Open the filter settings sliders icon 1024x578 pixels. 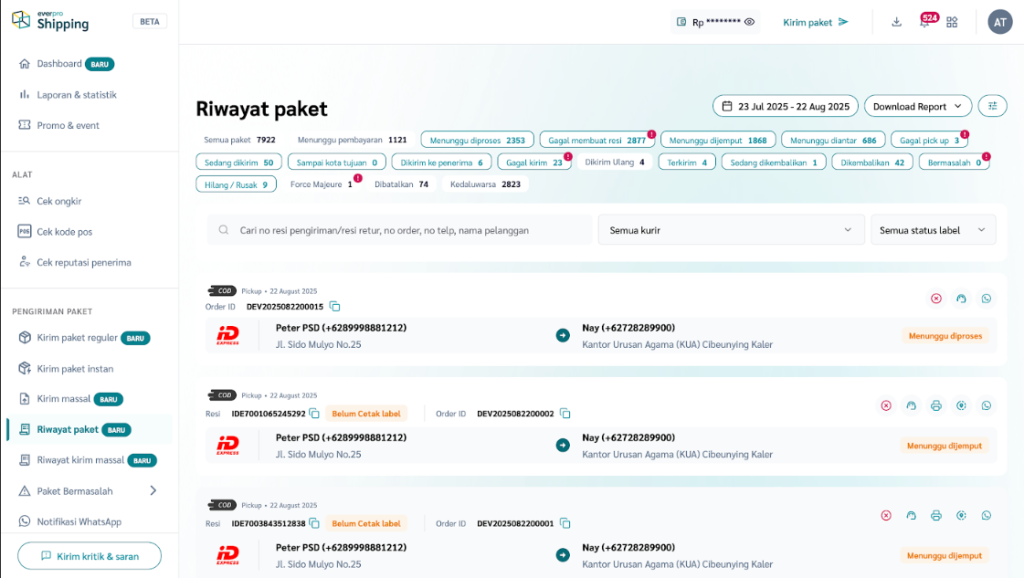[992, 106]
